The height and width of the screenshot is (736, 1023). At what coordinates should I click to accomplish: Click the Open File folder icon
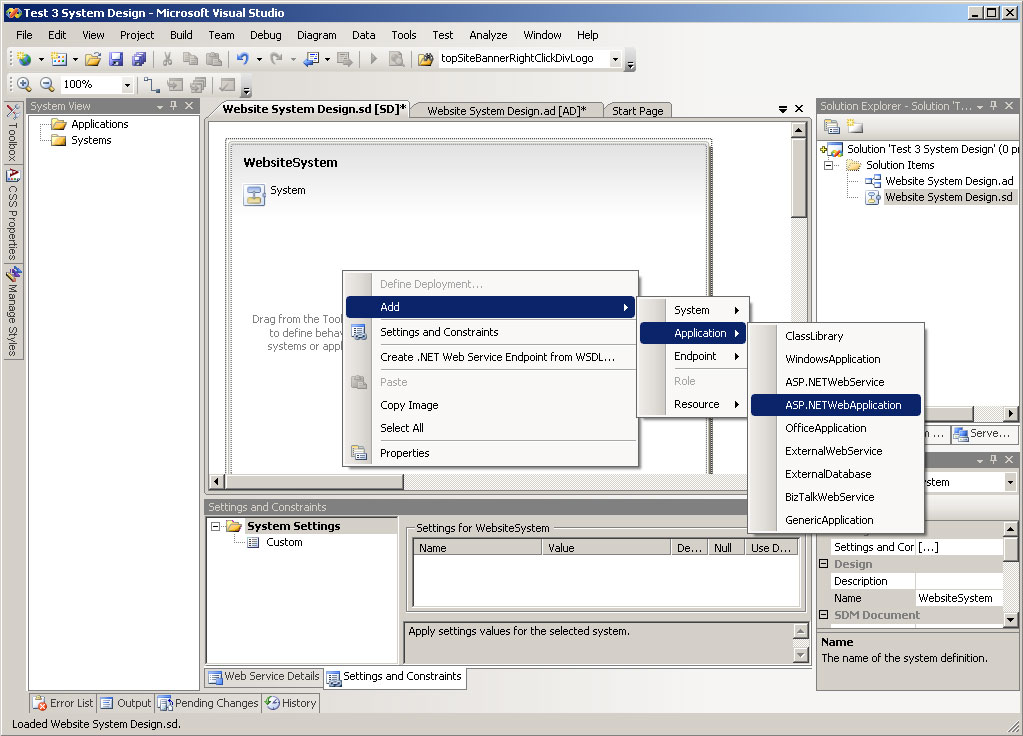[93, 59]
